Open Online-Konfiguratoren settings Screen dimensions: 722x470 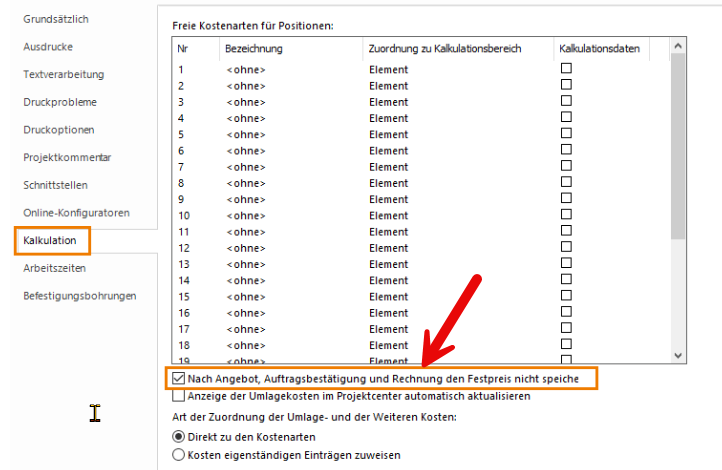point(76,213)
